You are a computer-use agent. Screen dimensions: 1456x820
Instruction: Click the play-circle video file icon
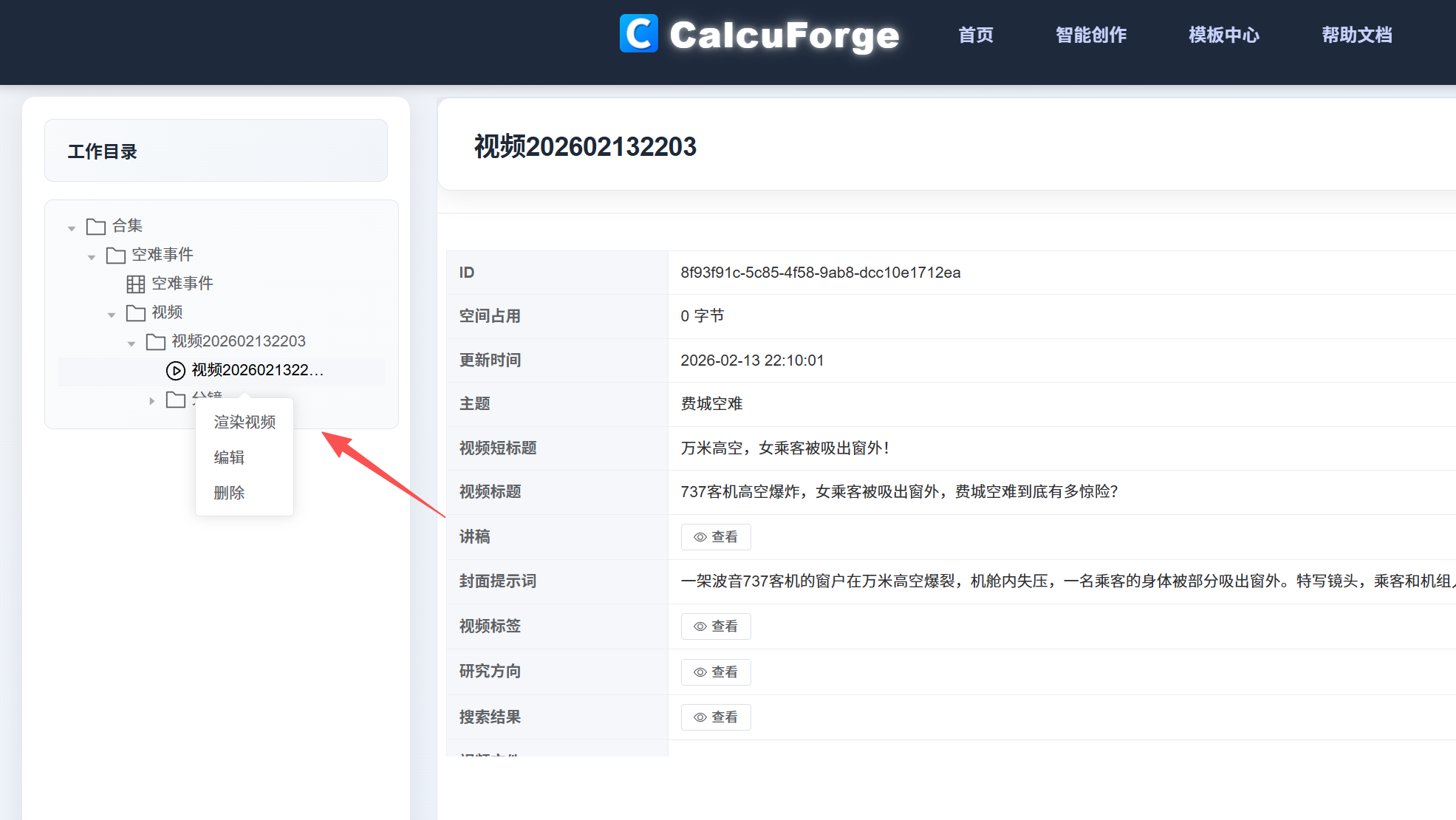click(176, 370)
